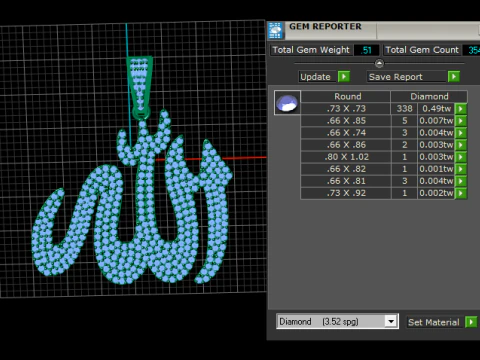
Task: Click the Save Report button label
Action: pyautogui.click(x=407, y=77)
